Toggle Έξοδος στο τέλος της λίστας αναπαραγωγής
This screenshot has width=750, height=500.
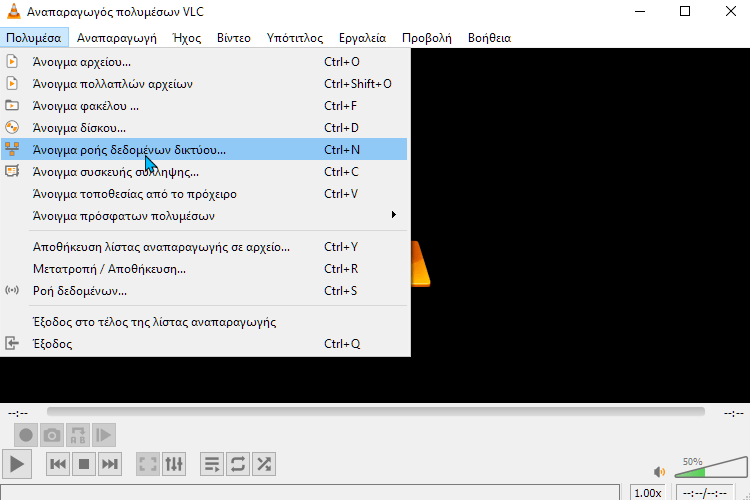pos(204,322)
